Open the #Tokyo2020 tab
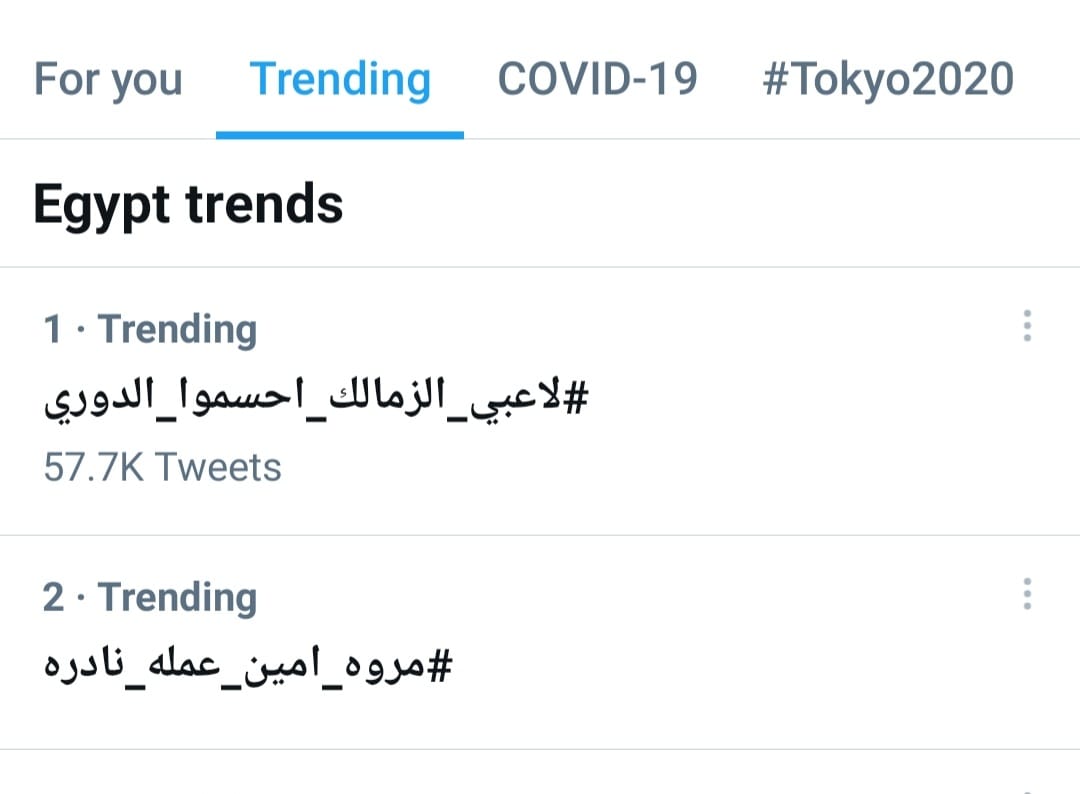The image size is (1080, 794). point(887,79)
